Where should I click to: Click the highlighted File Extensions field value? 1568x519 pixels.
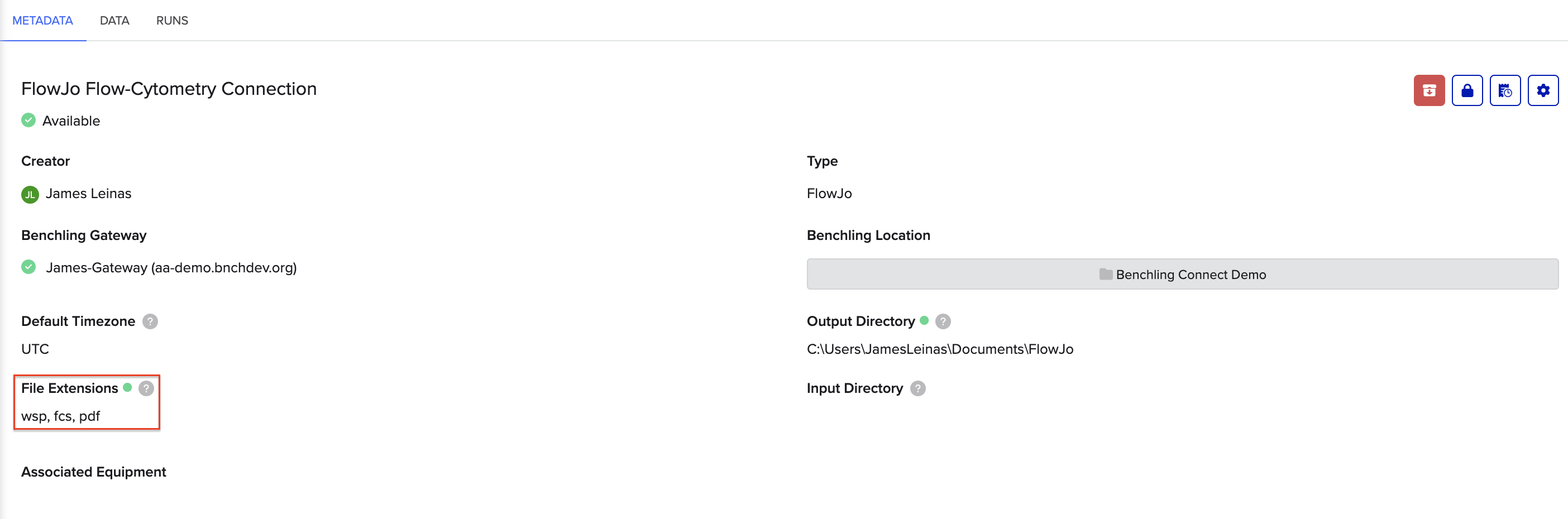click(x=59, y=416)
